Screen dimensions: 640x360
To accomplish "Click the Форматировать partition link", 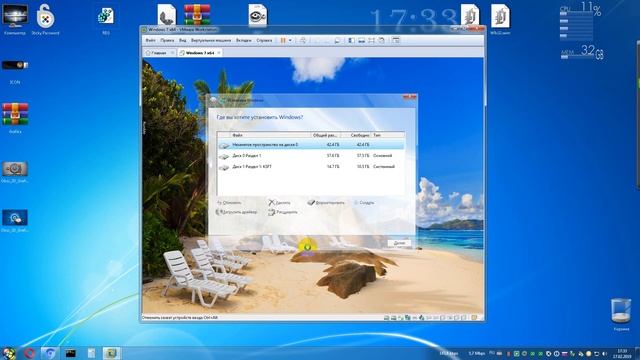I will click(x=326, y=202).
